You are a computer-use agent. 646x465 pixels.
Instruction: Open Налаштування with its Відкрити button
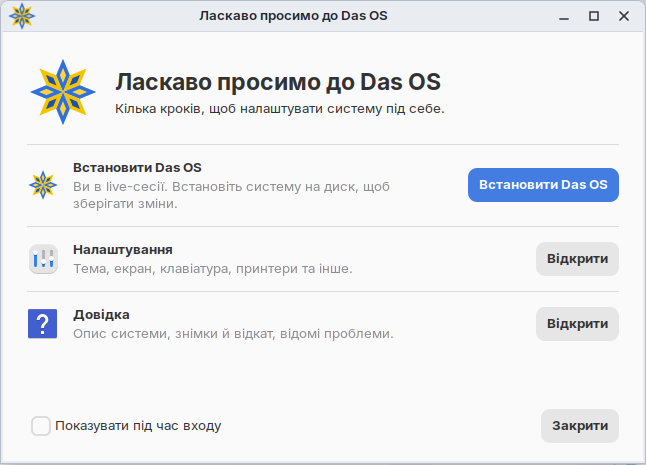pos(577,259)
